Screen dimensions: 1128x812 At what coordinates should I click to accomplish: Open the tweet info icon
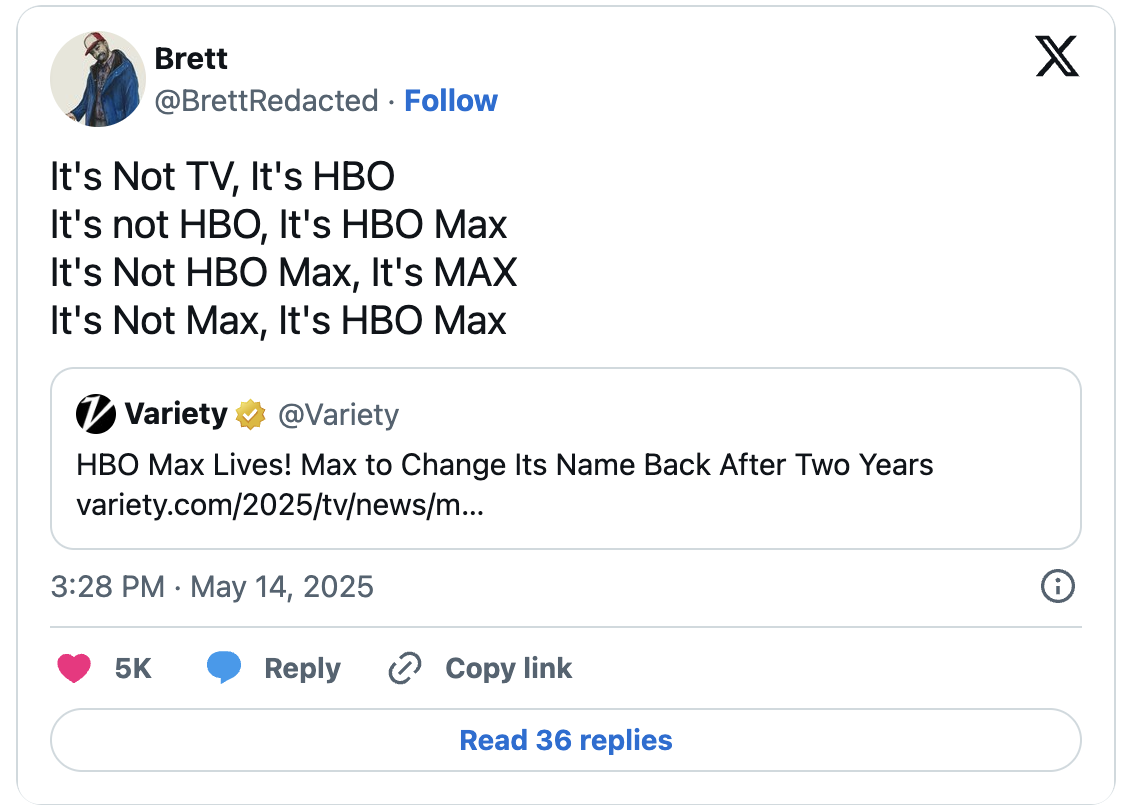point(1057,586)
